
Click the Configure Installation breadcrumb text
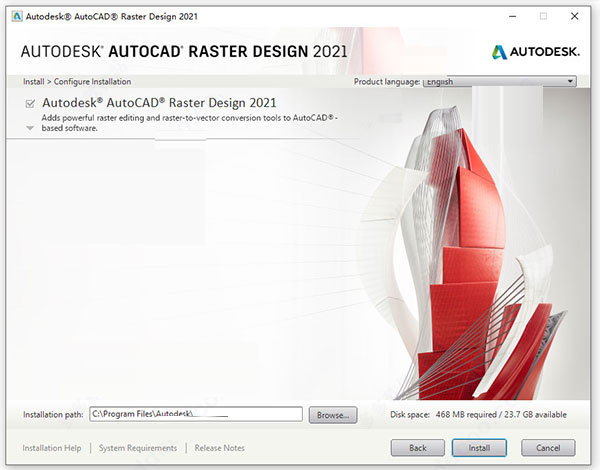point(92,82)
